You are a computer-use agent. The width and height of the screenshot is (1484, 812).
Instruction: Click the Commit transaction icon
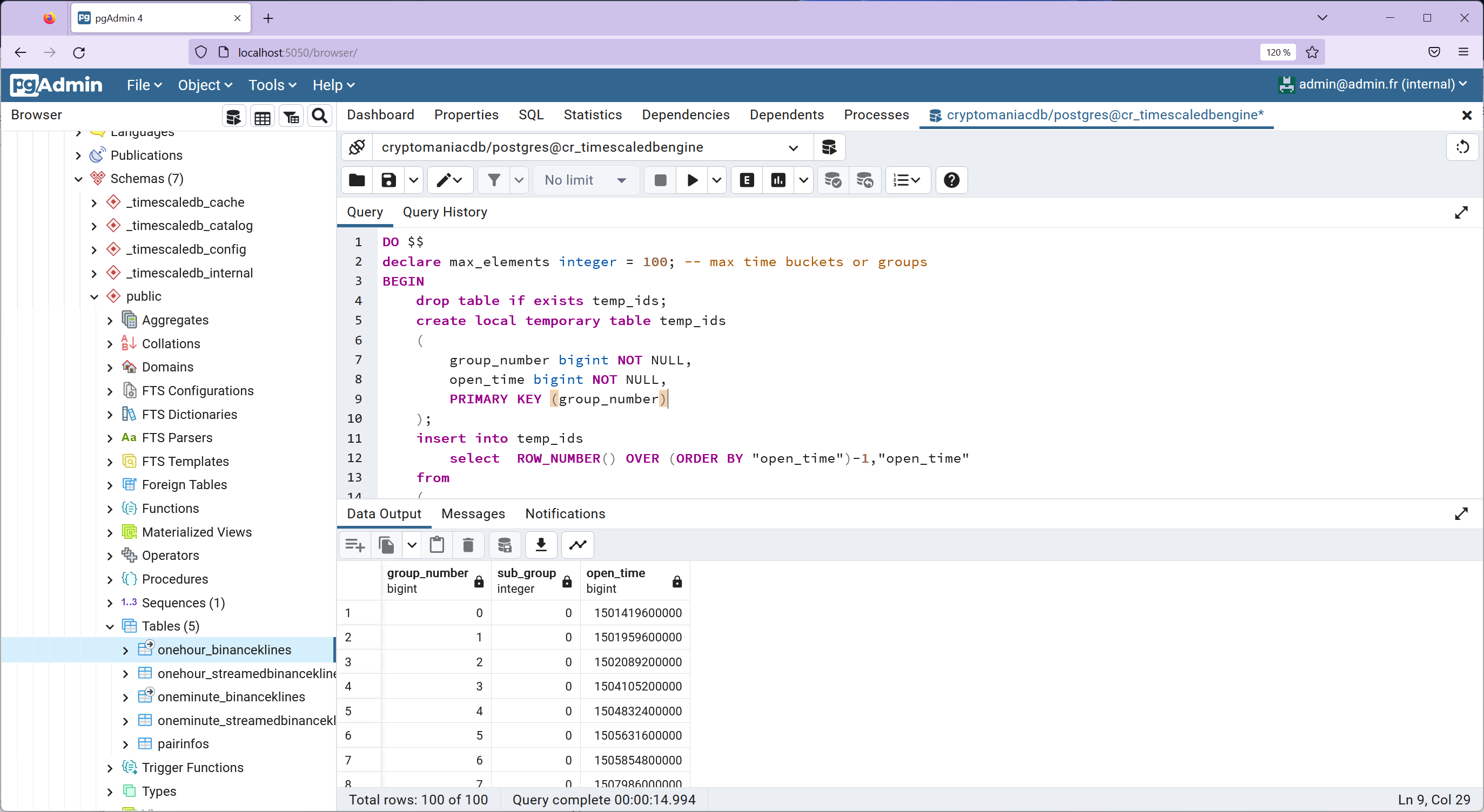click(833, 180)
